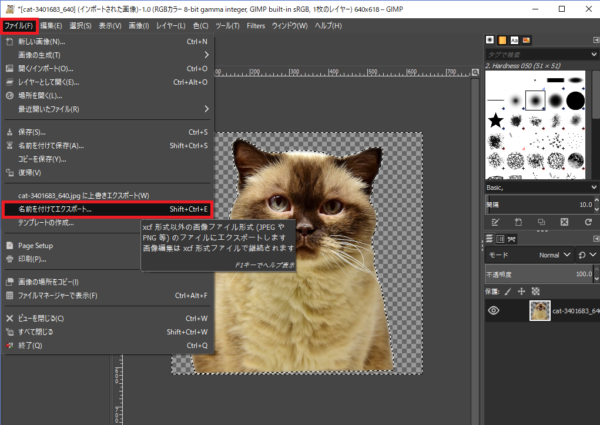Click the cat layer thumbnail
The width and height of the screenshot is (600, 425).
(x=540, y=311)
